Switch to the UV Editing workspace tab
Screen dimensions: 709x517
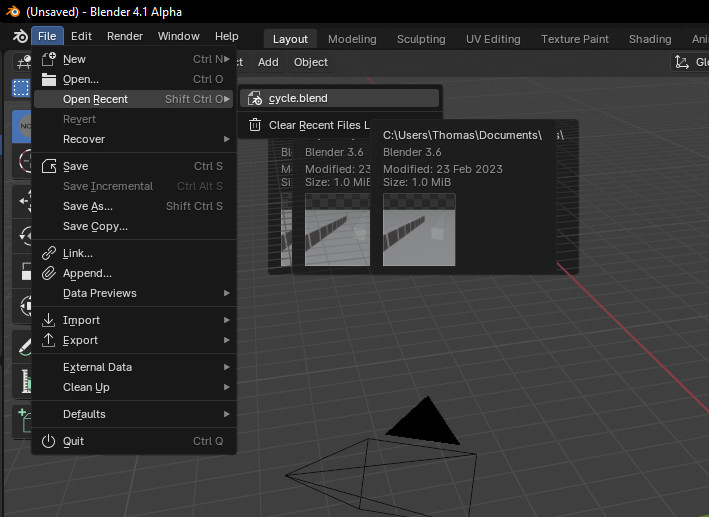tap(493, 39)
